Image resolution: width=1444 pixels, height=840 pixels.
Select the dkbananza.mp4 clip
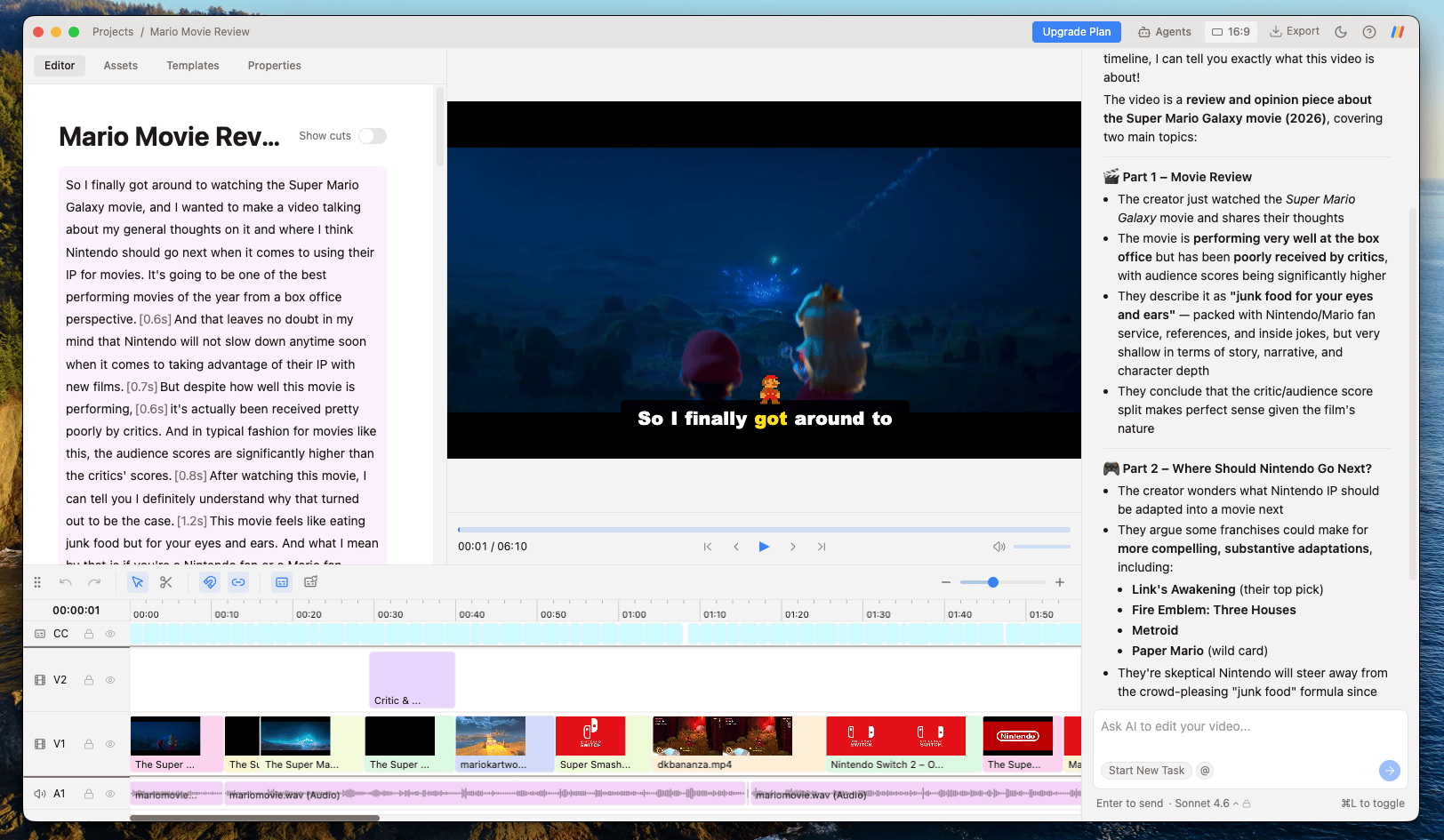point(739,744)
